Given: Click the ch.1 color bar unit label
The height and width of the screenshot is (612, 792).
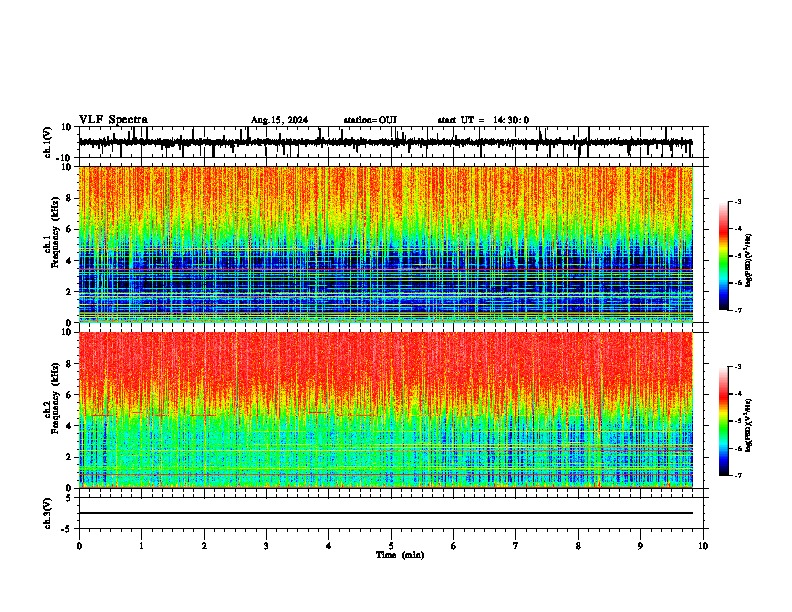Looking at the screenshot, I should coord(748,261).
